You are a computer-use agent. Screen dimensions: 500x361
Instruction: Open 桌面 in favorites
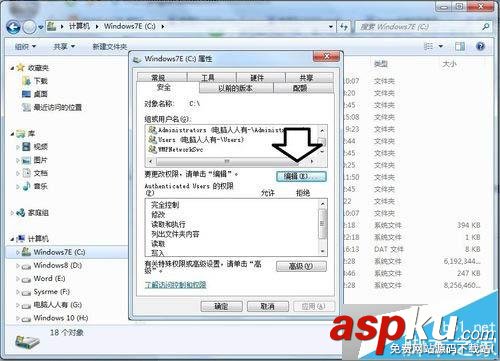41,94
